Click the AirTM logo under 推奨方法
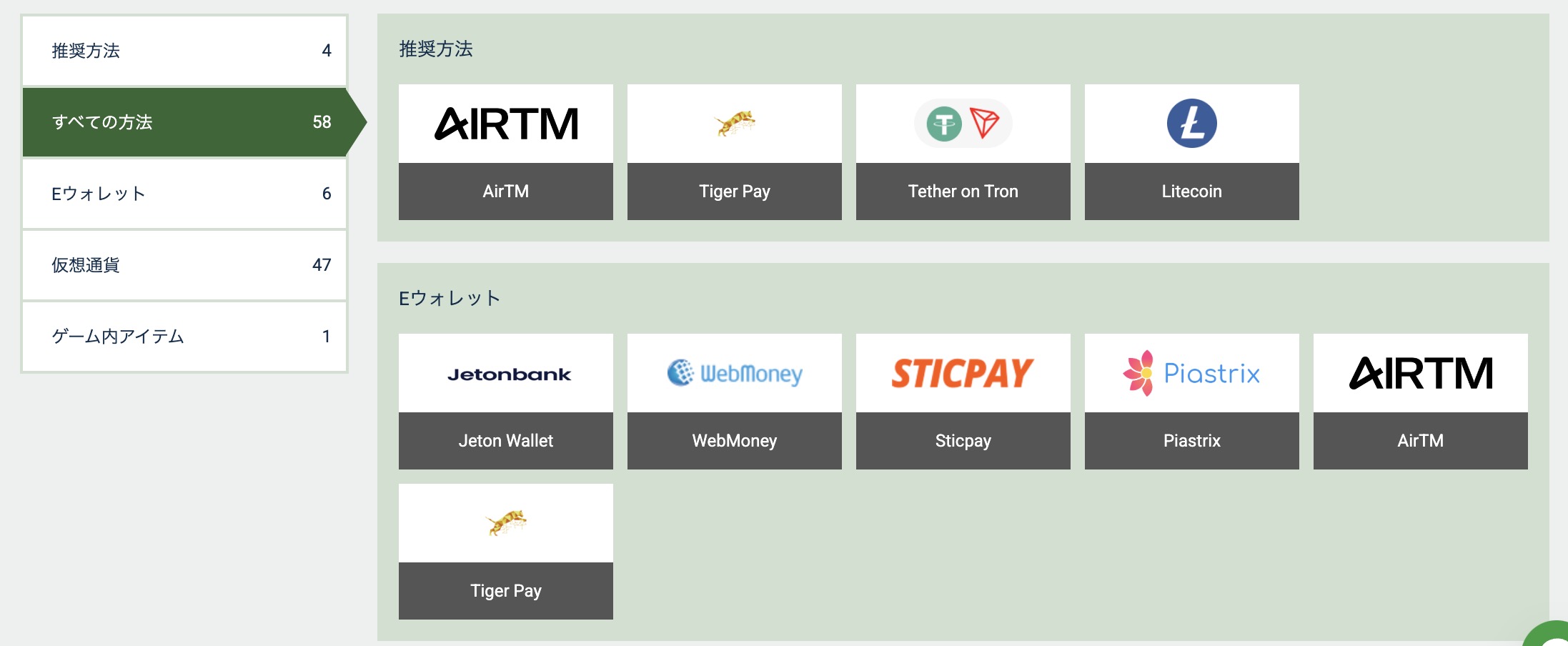The height and width of the screenshot is (646, 1568). (506, 124)
